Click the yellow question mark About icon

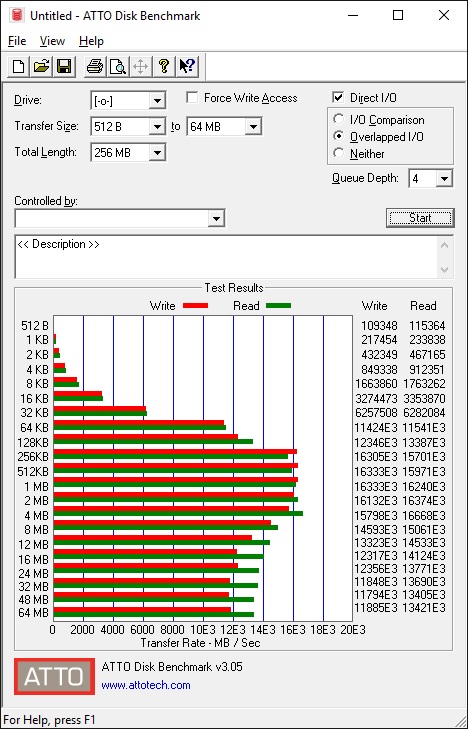(164, 66)
